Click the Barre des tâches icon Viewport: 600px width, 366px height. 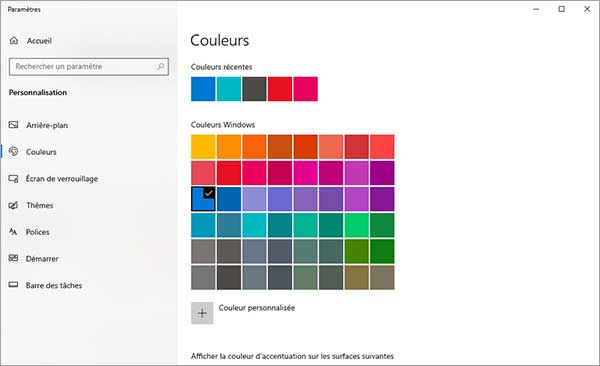(13, 285)
